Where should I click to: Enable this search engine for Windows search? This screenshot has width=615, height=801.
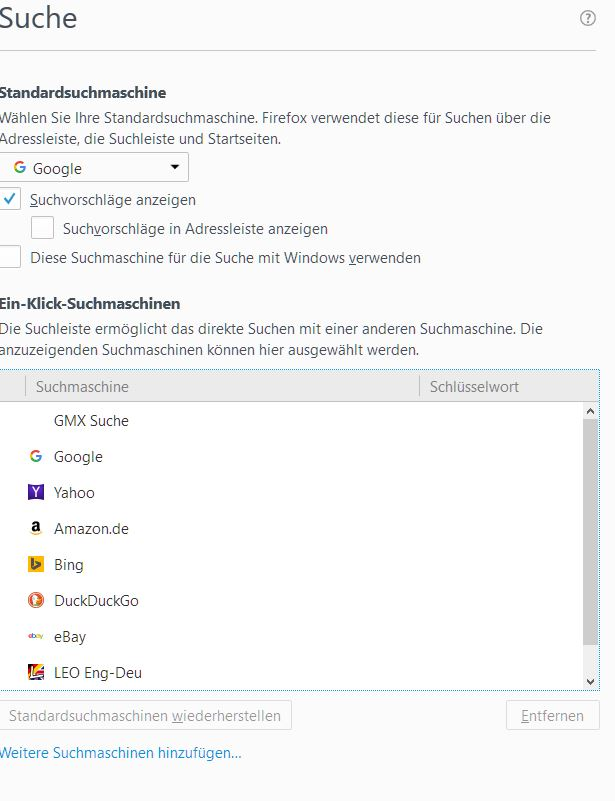(x=10, y=256)
